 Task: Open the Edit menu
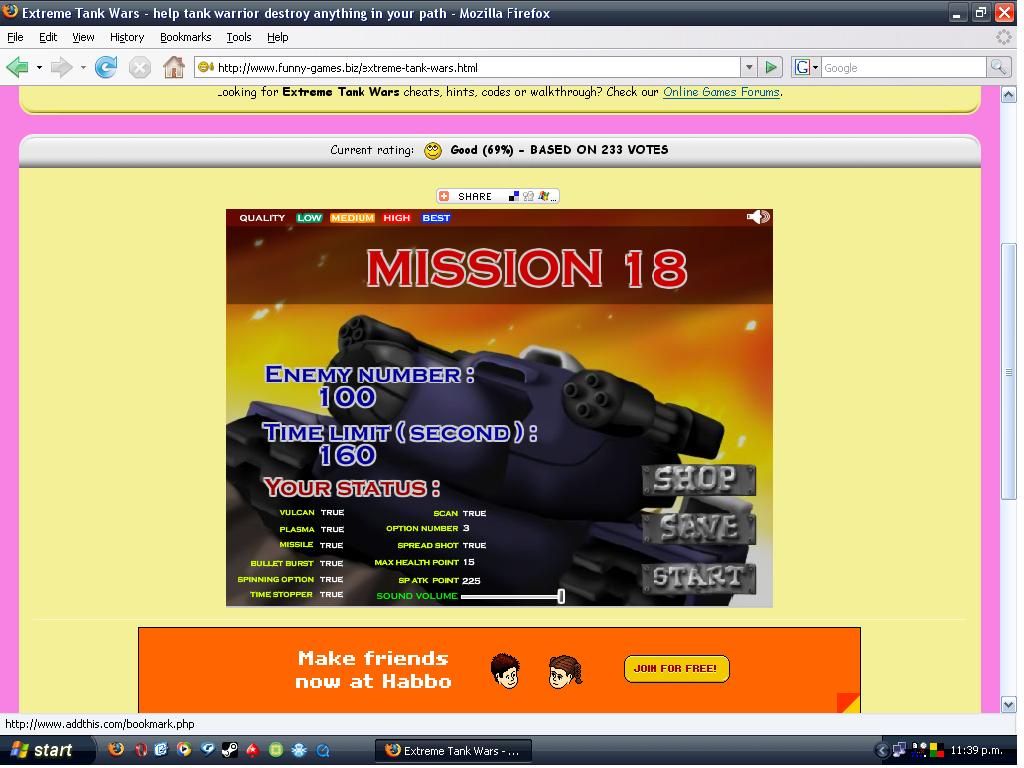[x=48, y=37]
